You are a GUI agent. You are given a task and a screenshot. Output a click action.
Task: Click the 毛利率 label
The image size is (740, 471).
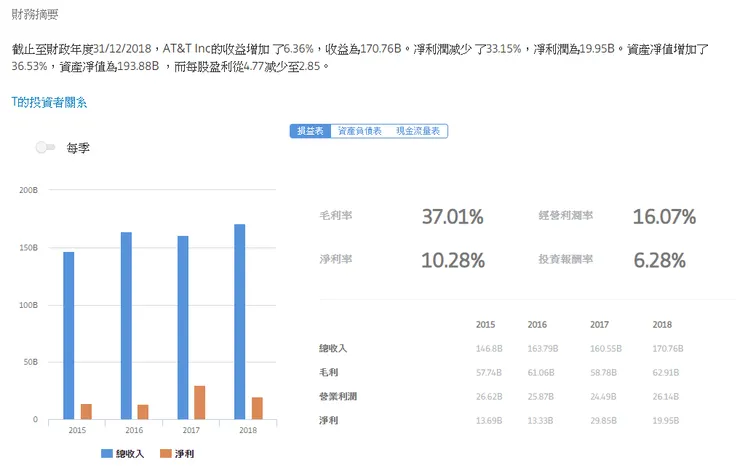(x=336, y=216)
